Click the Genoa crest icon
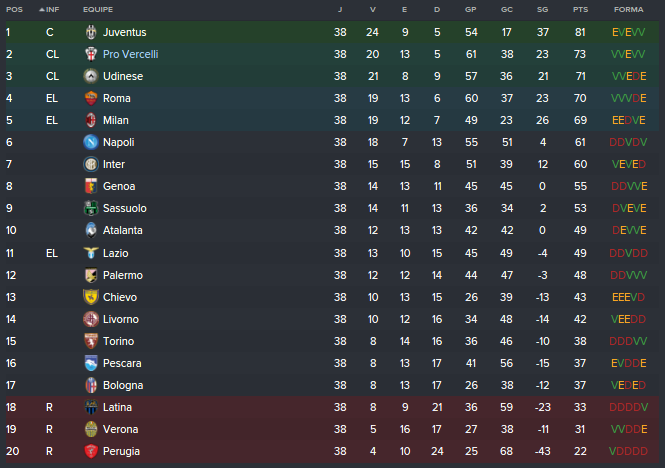The height and width of the screenshot is (468, 665). (x=90, y=186)
